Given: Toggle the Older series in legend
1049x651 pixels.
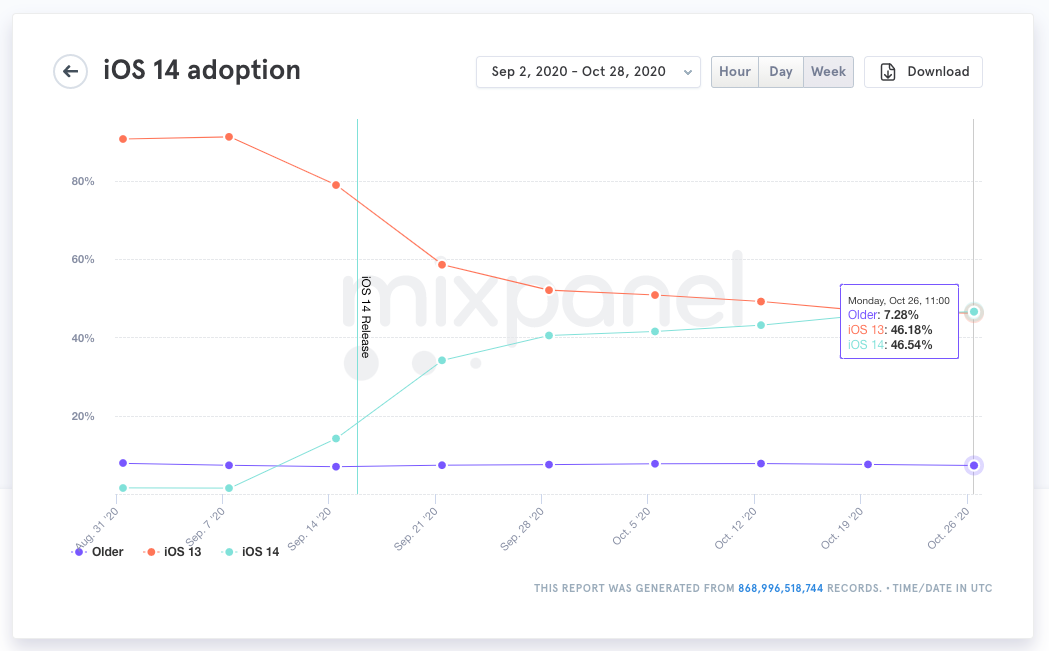Looking at the screenshot, I should [x=100, y=552].
